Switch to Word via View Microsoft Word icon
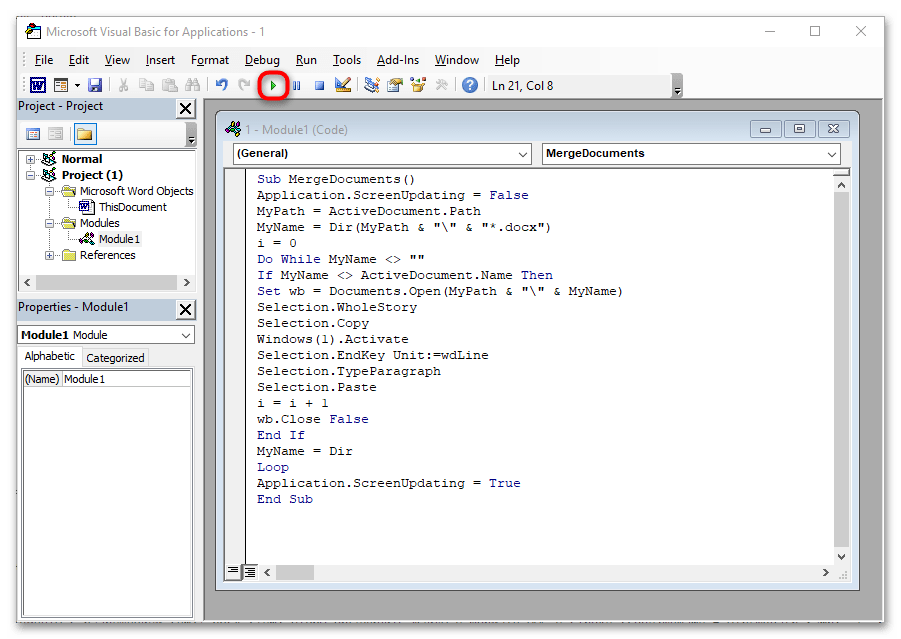 [x=37, y=86]
